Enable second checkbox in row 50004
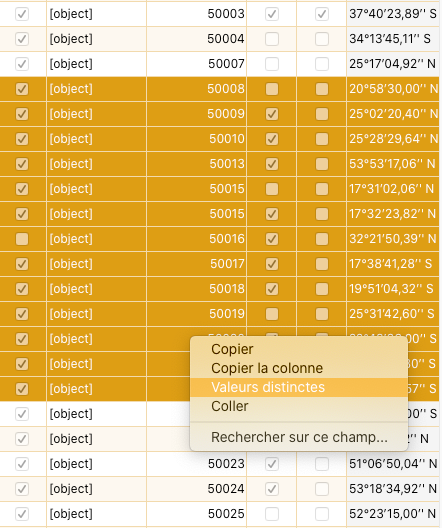The height and width of the screenshot is (528, 442). [272, 39]
